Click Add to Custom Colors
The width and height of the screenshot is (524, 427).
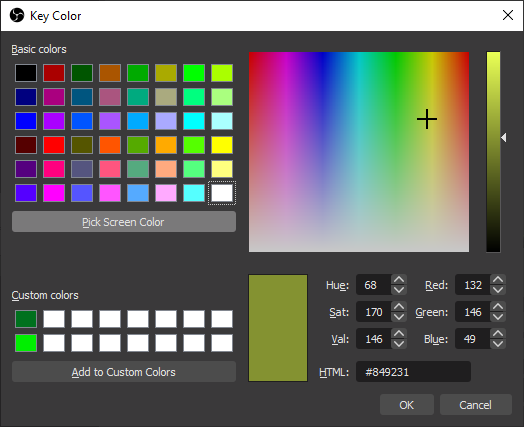[x=124, y=372]
